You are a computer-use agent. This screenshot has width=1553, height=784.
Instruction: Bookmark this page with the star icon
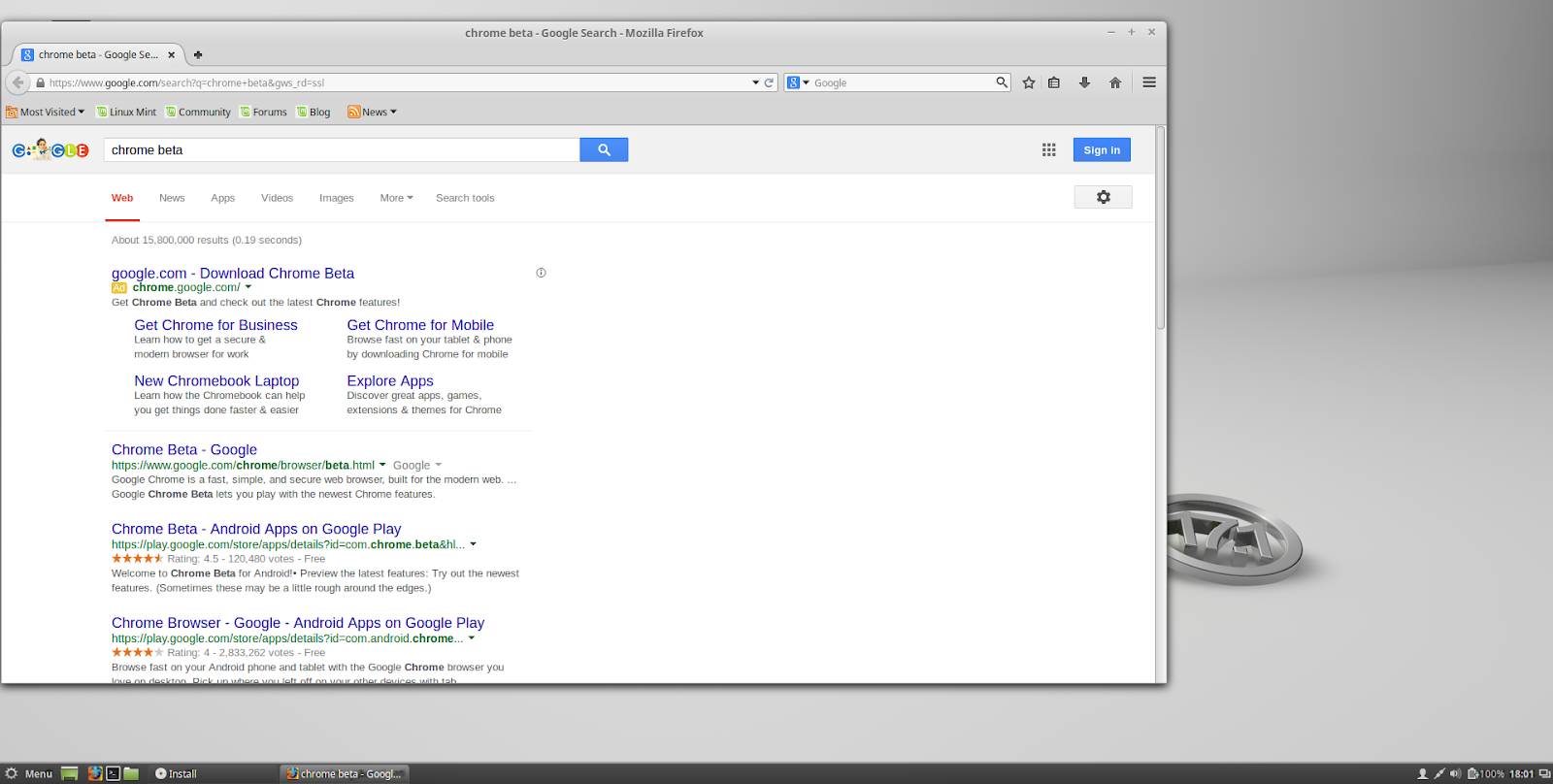coord(1029,82)
